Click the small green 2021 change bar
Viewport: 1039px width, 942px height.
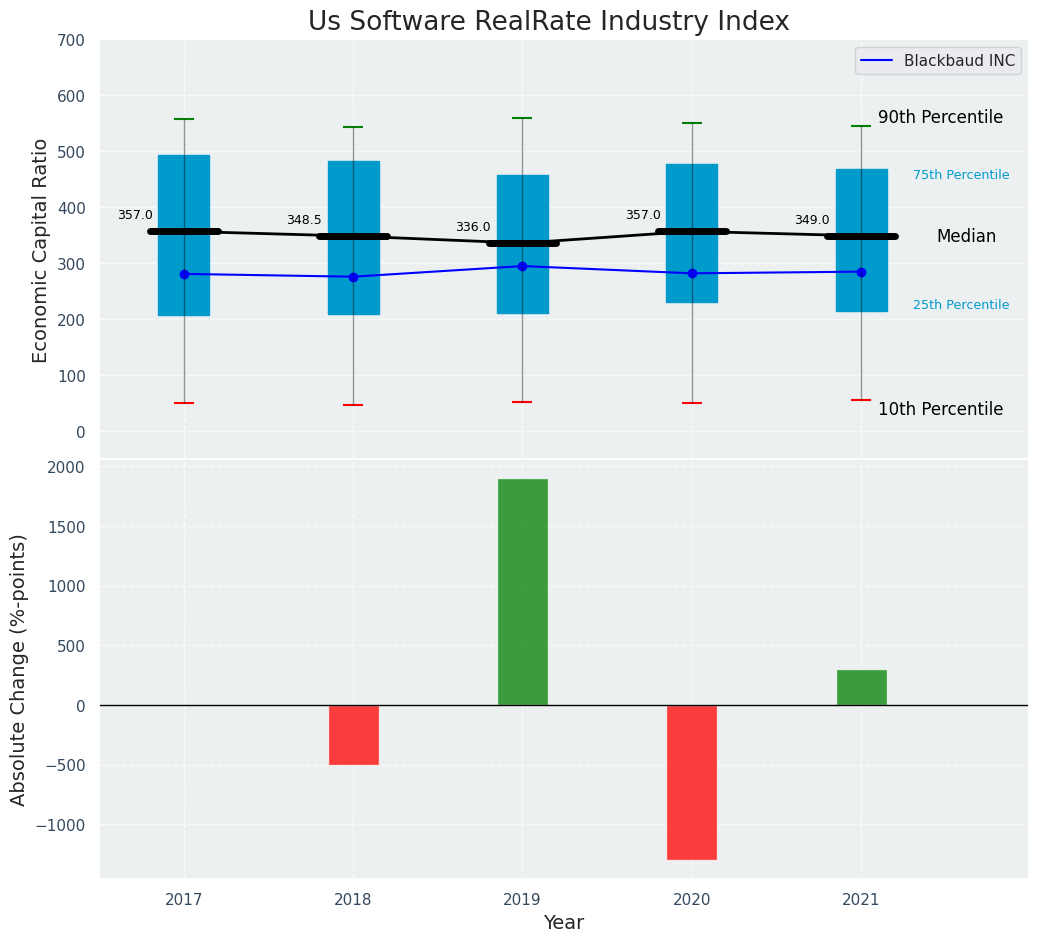pos(861,688)
